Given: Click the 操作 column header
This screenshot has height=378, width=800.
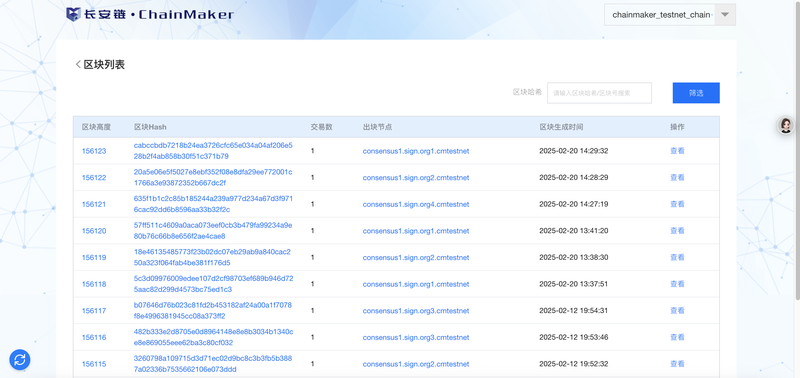Looking at the screenshot, I should point(677,127).
